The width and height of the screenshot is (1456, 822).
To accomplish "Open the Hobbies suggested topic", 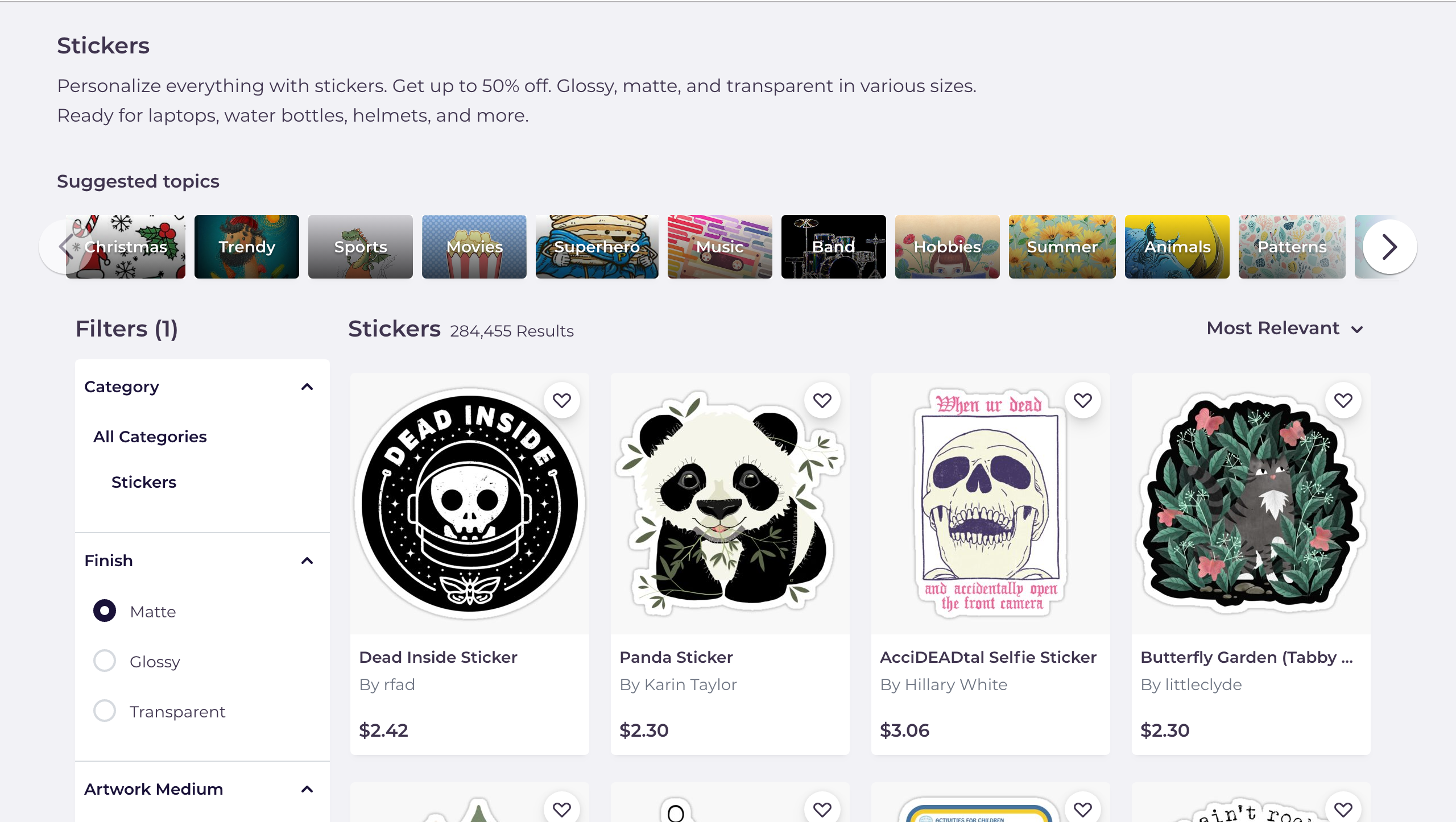I will coord(948,247).
